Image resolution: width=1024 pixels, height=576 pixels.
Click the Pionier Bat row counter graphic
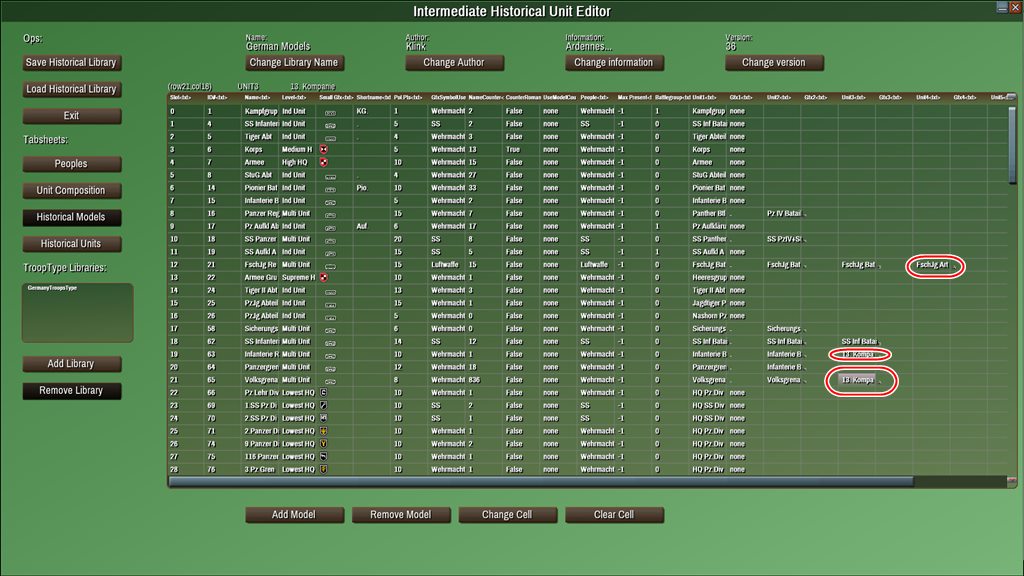click(x=330, y=189)
